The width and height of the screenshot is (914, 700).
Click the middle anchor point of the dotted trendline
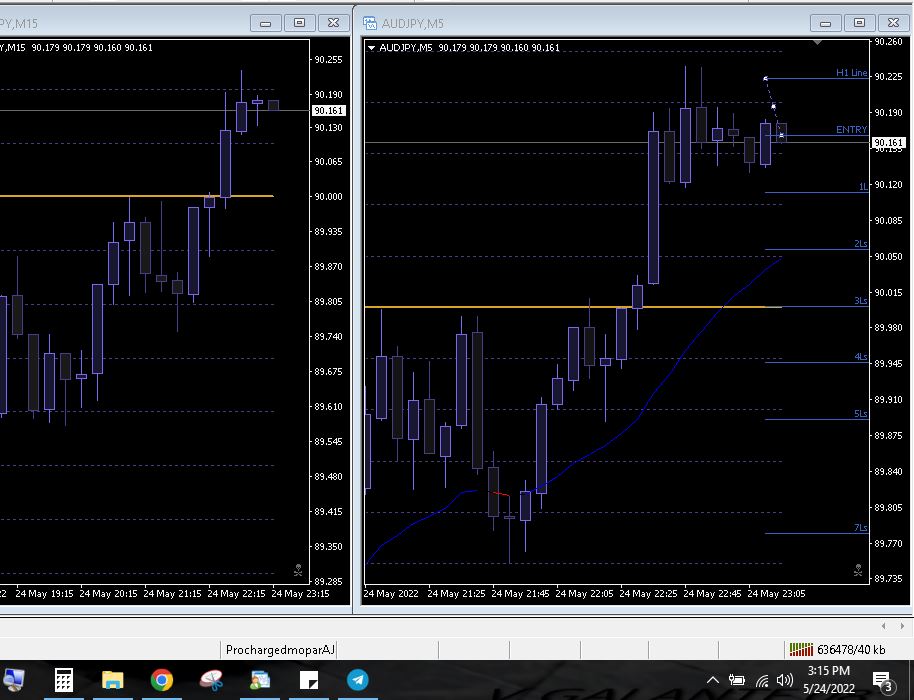click(774, 106)
